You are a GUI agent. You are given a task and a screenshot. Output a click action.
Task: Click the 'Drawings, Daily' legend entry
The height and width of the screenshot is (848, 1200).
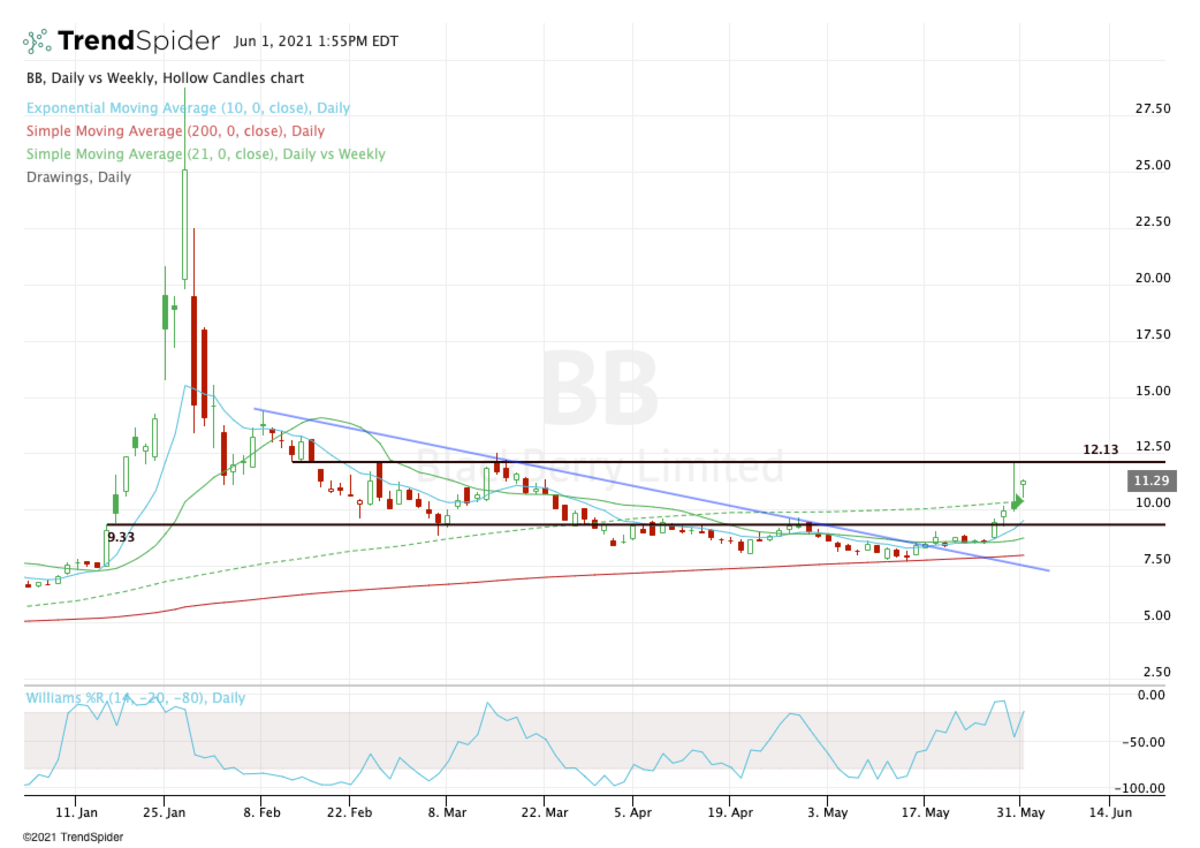[x=78, y=177]
